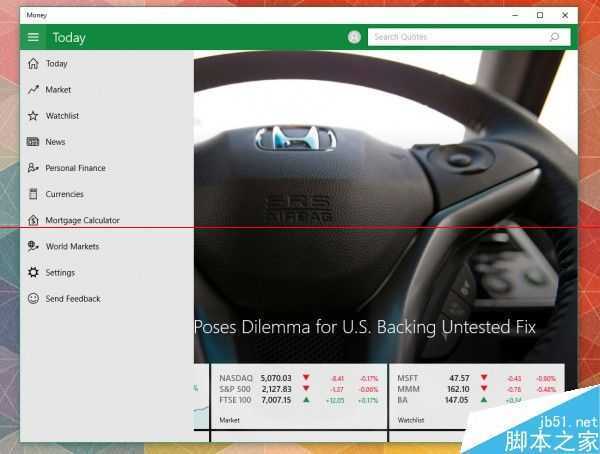This screenshot has height=454, width=600.
Task: Click the Settings gear icon
Action: (x=33, y=272)
